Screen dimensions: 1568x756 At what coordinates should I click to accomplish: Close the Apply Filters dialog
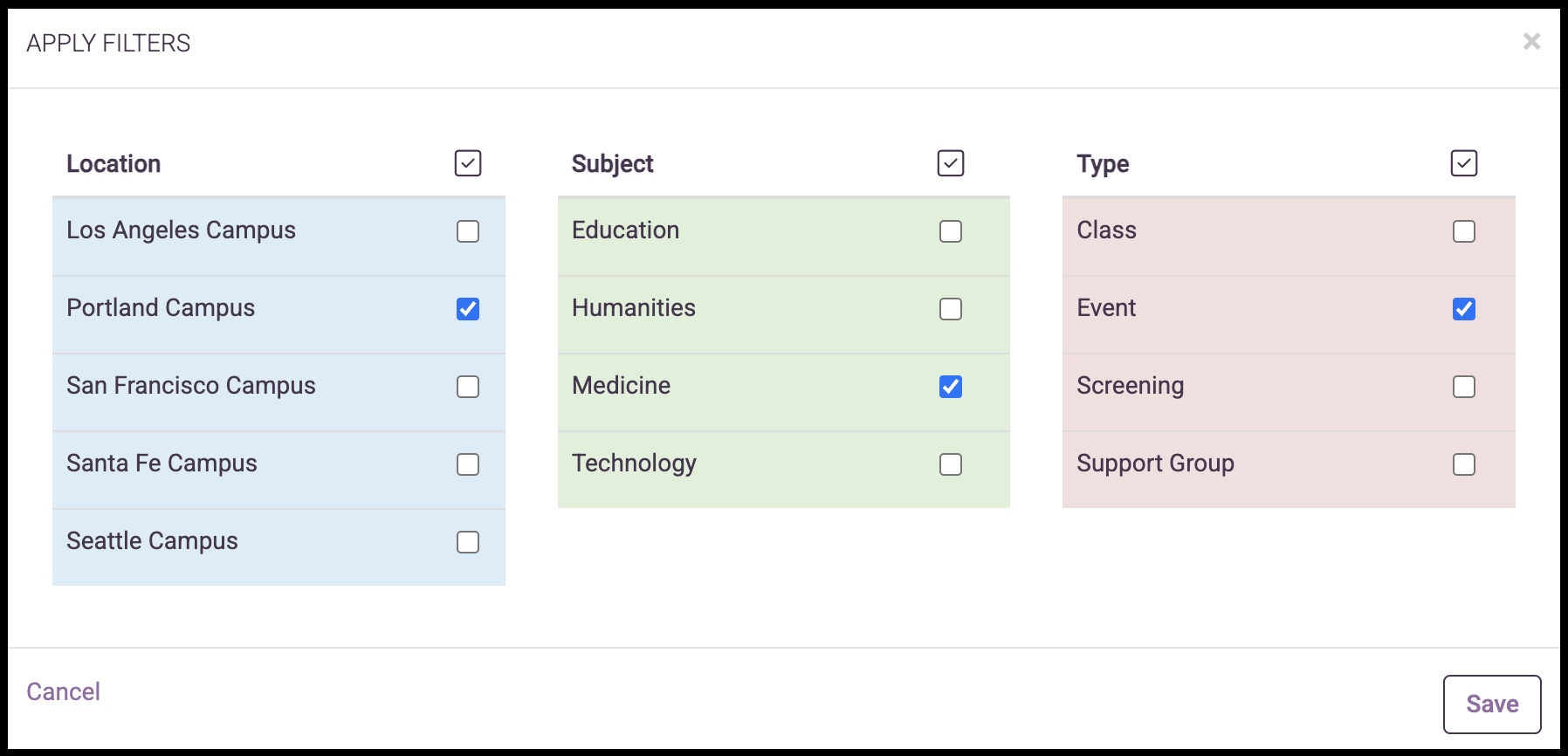(x=1531, y=41)
